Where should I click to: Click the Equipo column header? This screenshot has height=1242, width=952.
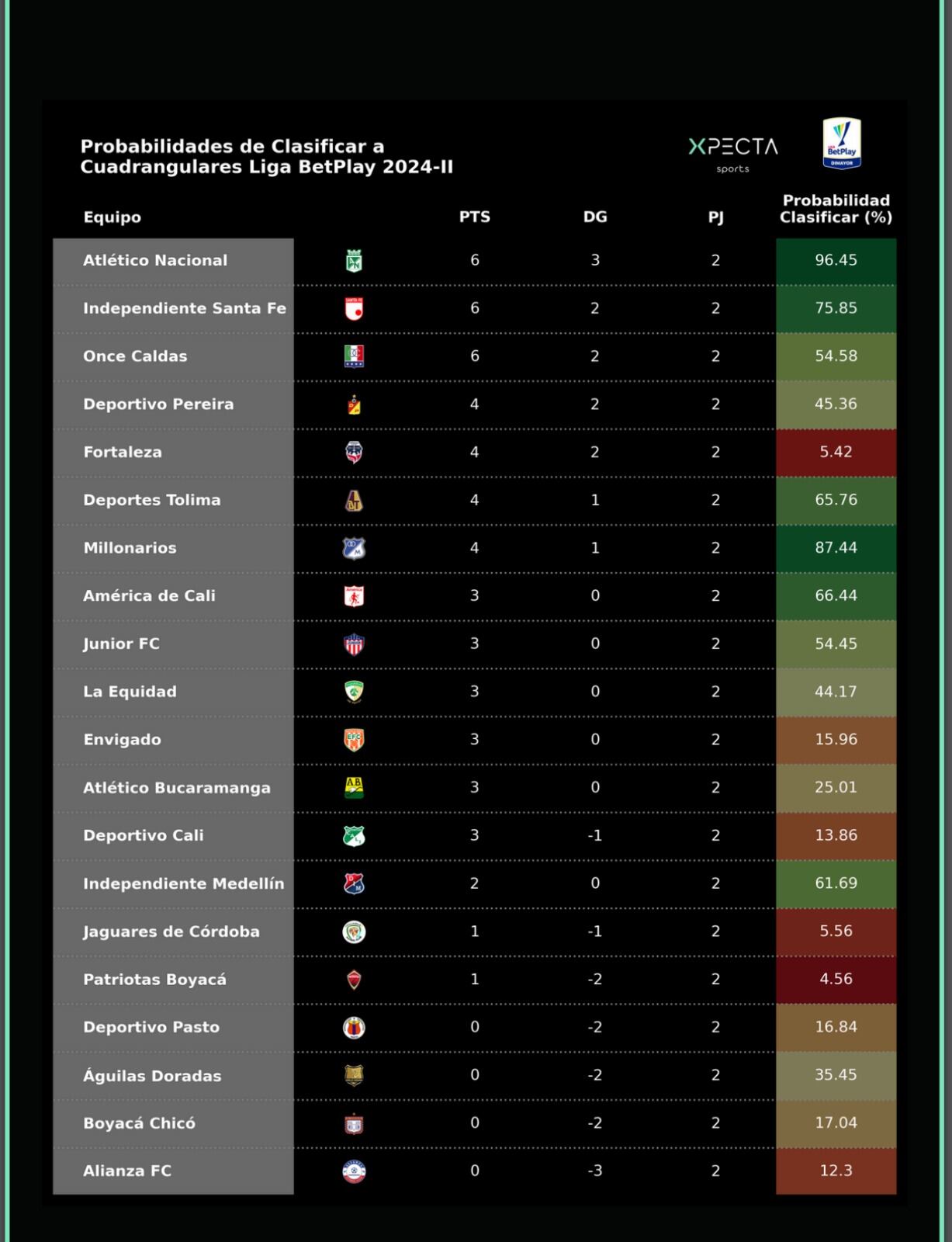113,217
